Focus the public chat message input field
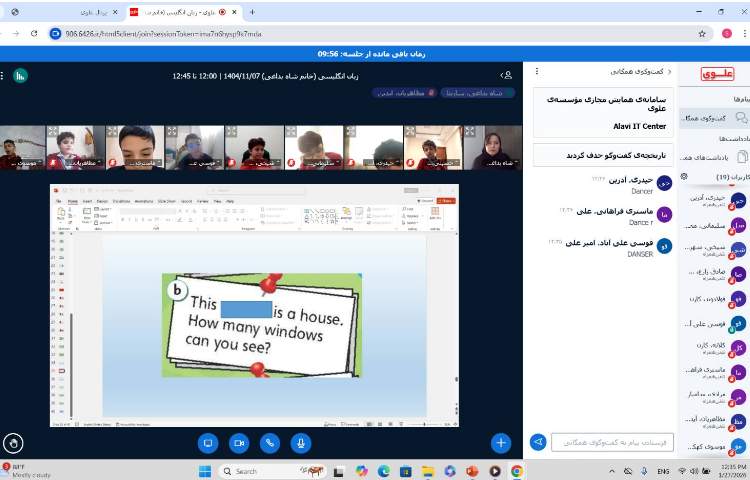Image resolution: width=750 pixels, height=480 pixels. [612, 442]
